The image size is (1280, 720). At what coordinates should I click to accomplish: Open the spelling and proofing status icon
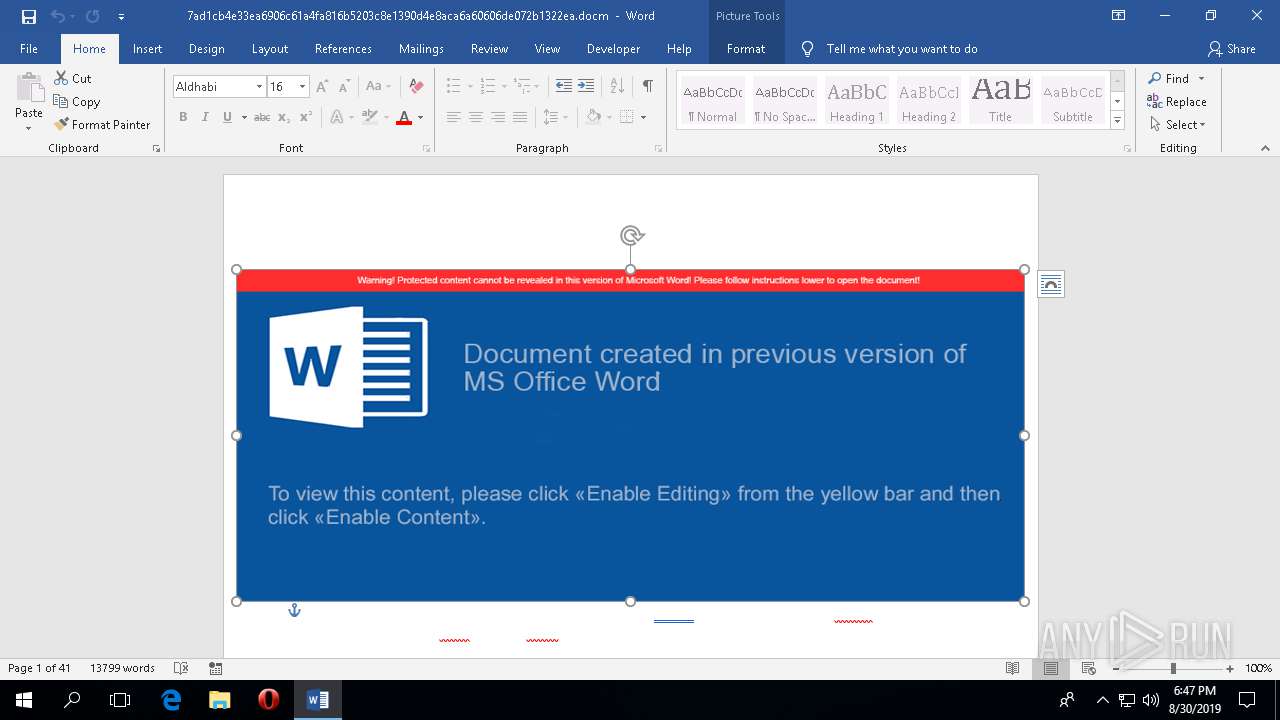click(181, 668)
